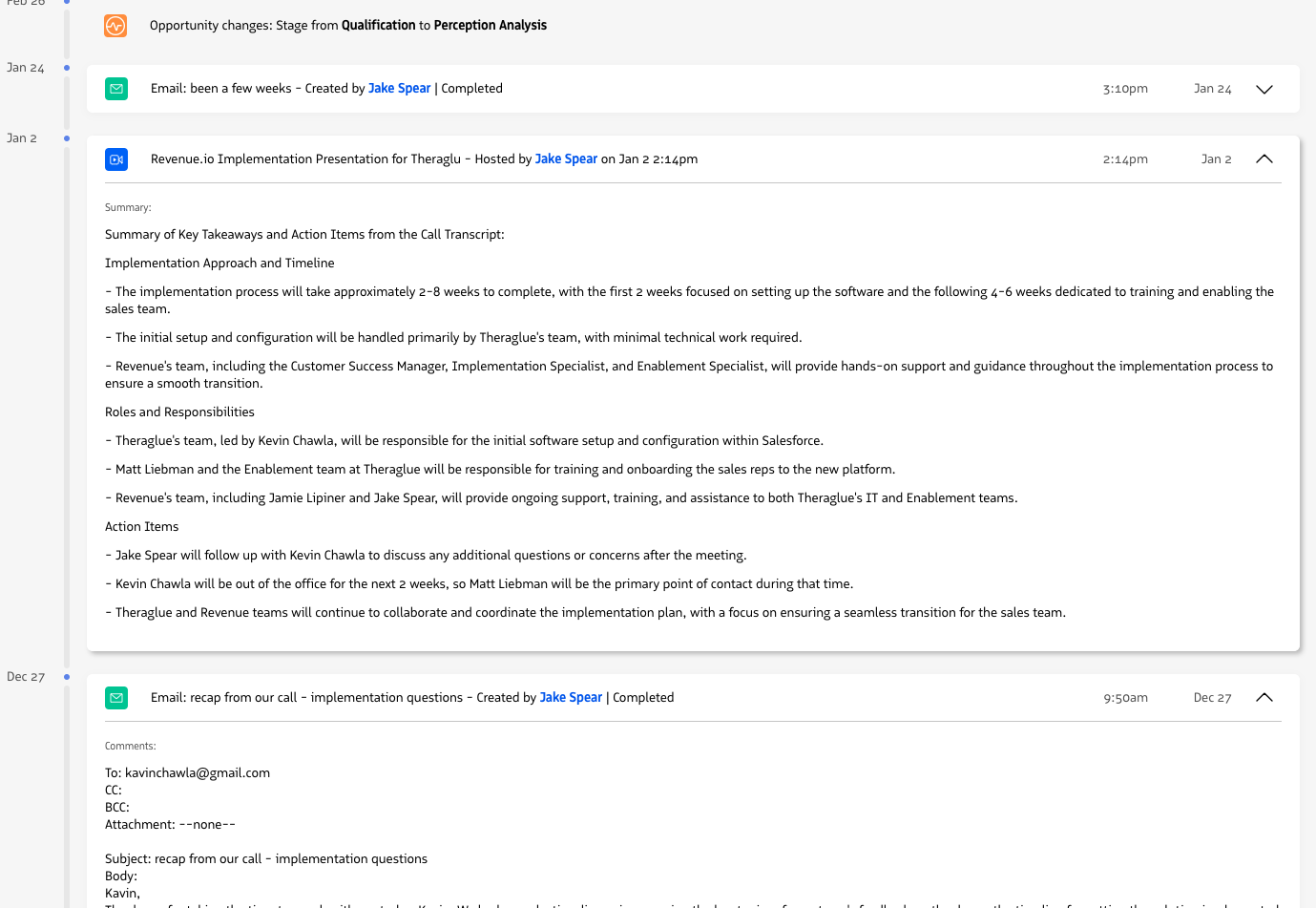This screenshot has height=908, width=1316.
Task: Click the Jan 2 timeline dot
Action: pos(67,138)
